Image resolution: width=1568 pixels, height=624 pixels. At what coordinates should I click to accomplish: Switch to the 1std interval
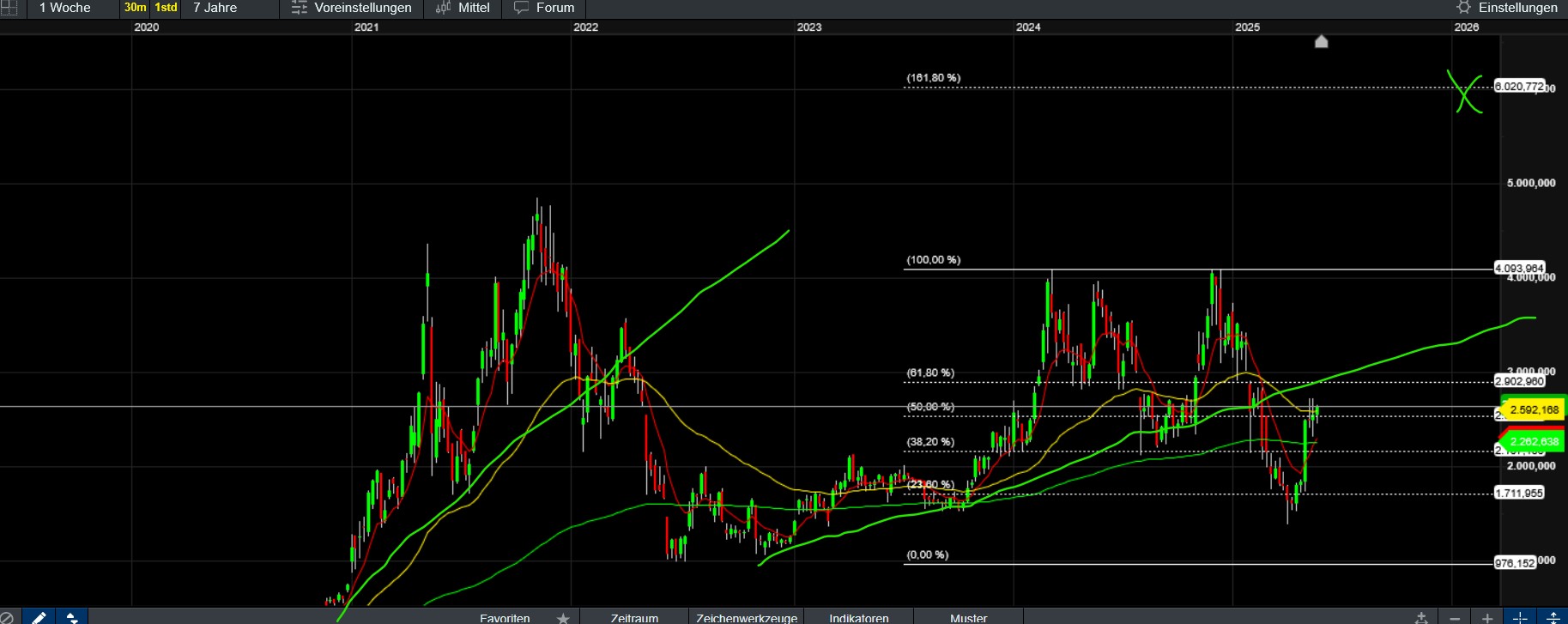(166, 8)
